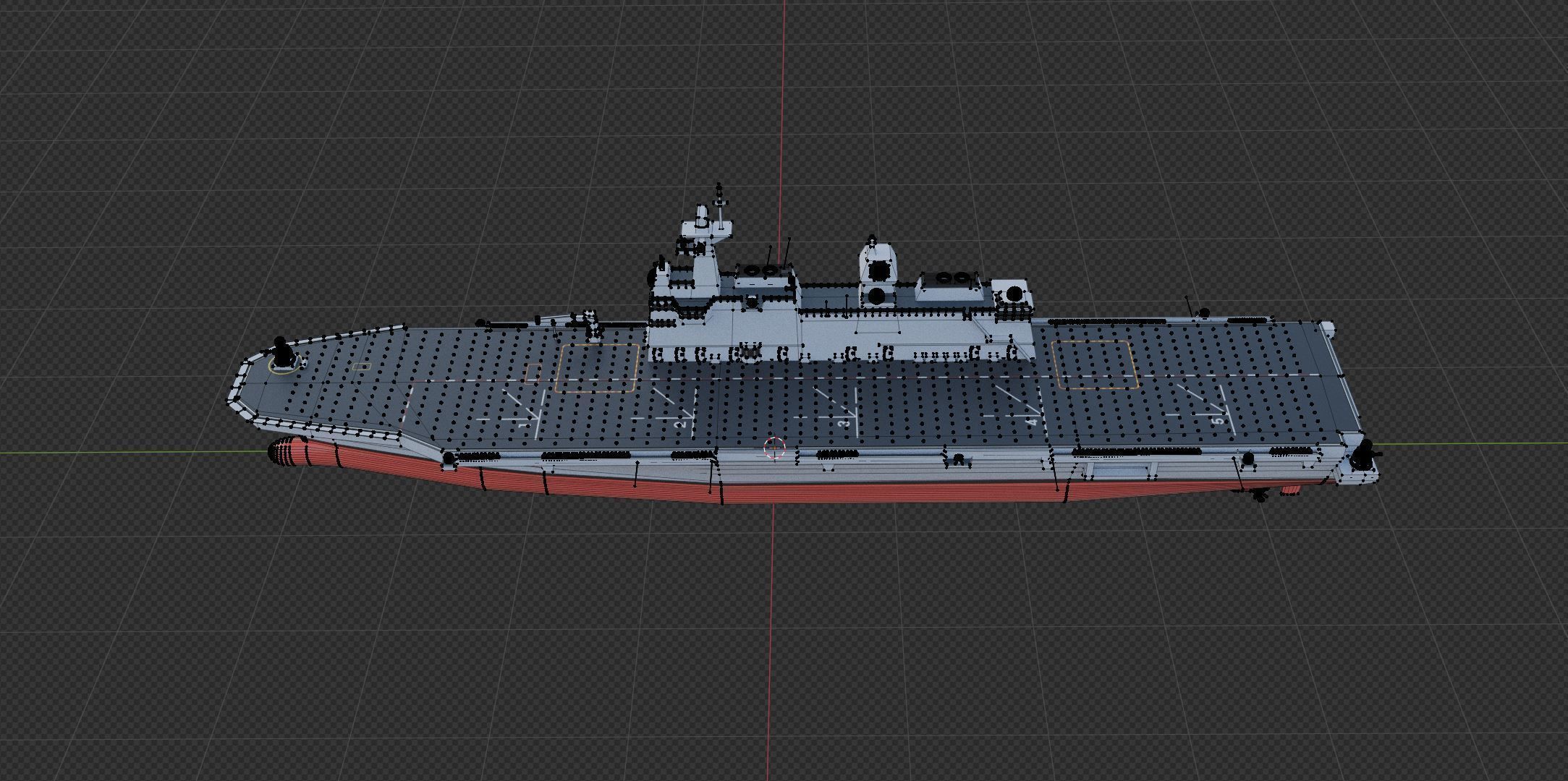Click deck landing spot number 3
Viewport: 1568px width, 781px height.
(842, 424)
